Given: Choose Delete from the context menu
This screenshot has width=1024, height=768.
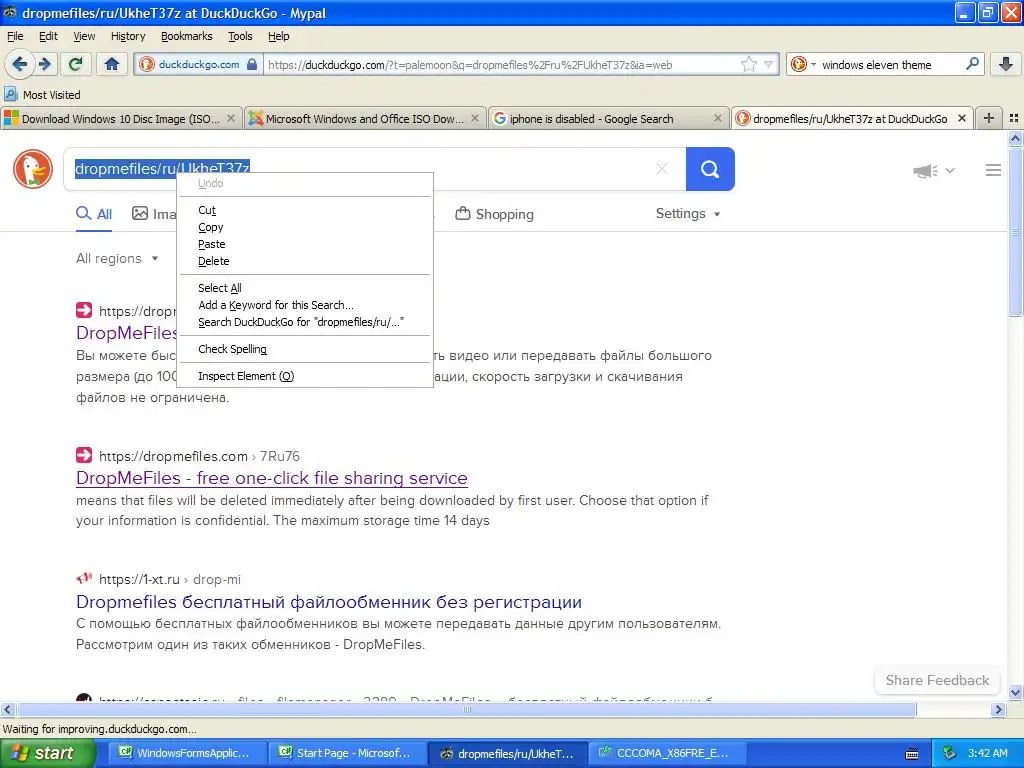Looking at the screenshot, I should coord(304,261).
